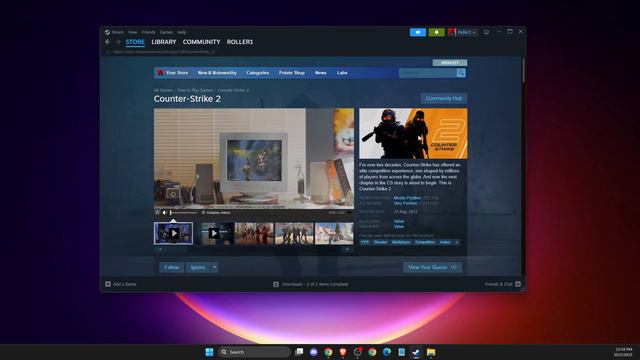
Task: Select the Multiplayer tag
Action: [x=400, y=242]
